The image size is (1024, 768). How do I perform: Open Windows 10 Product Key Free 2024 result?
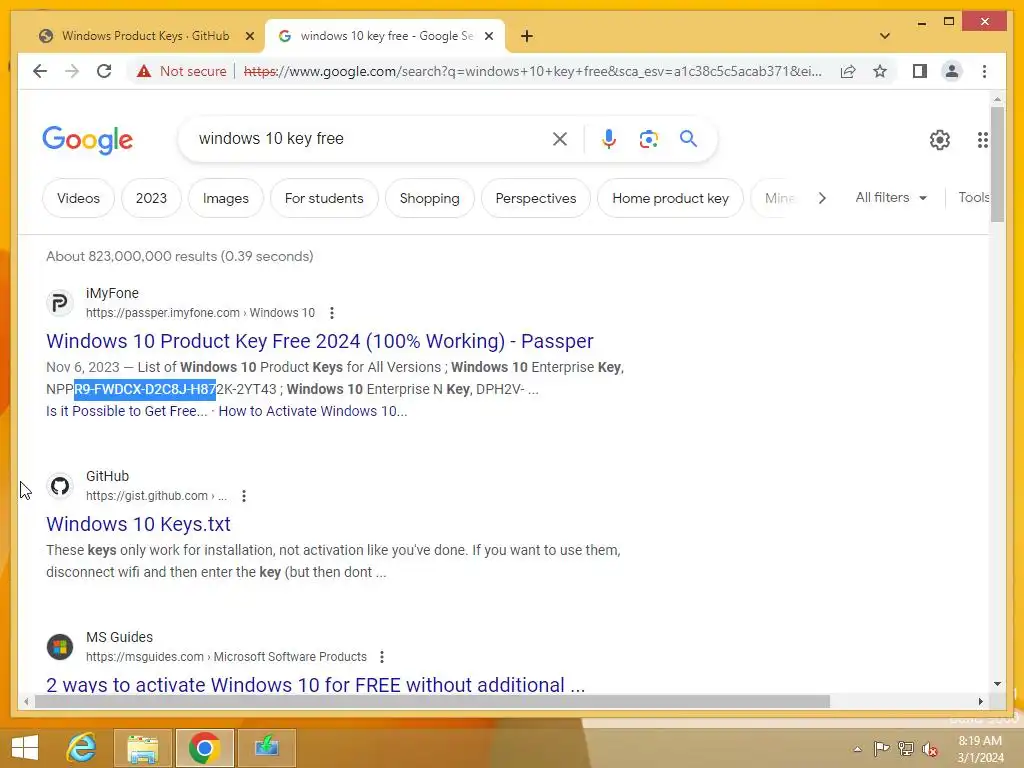point(320,341)
